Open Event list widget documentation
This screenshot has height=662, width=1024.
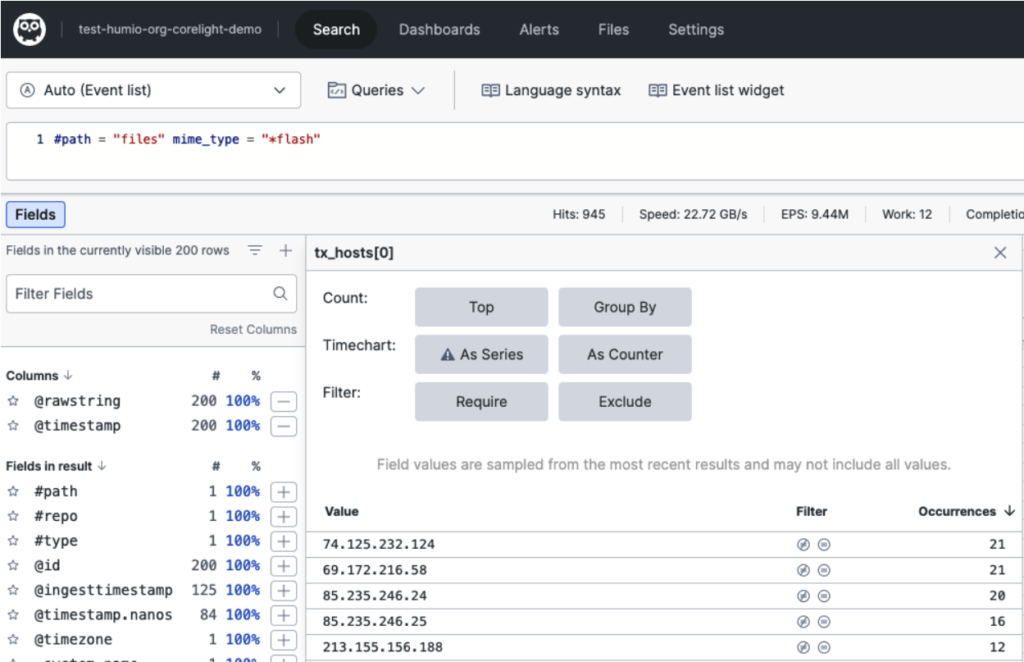(716, 91)
